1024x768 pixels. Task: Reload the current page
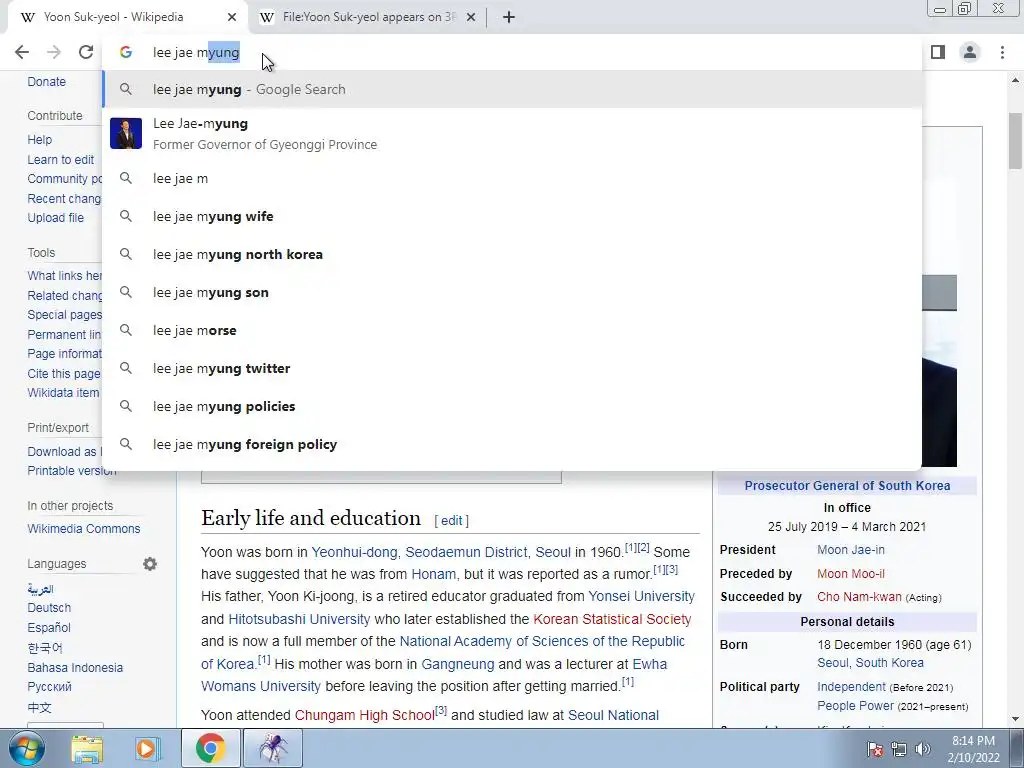86,52
